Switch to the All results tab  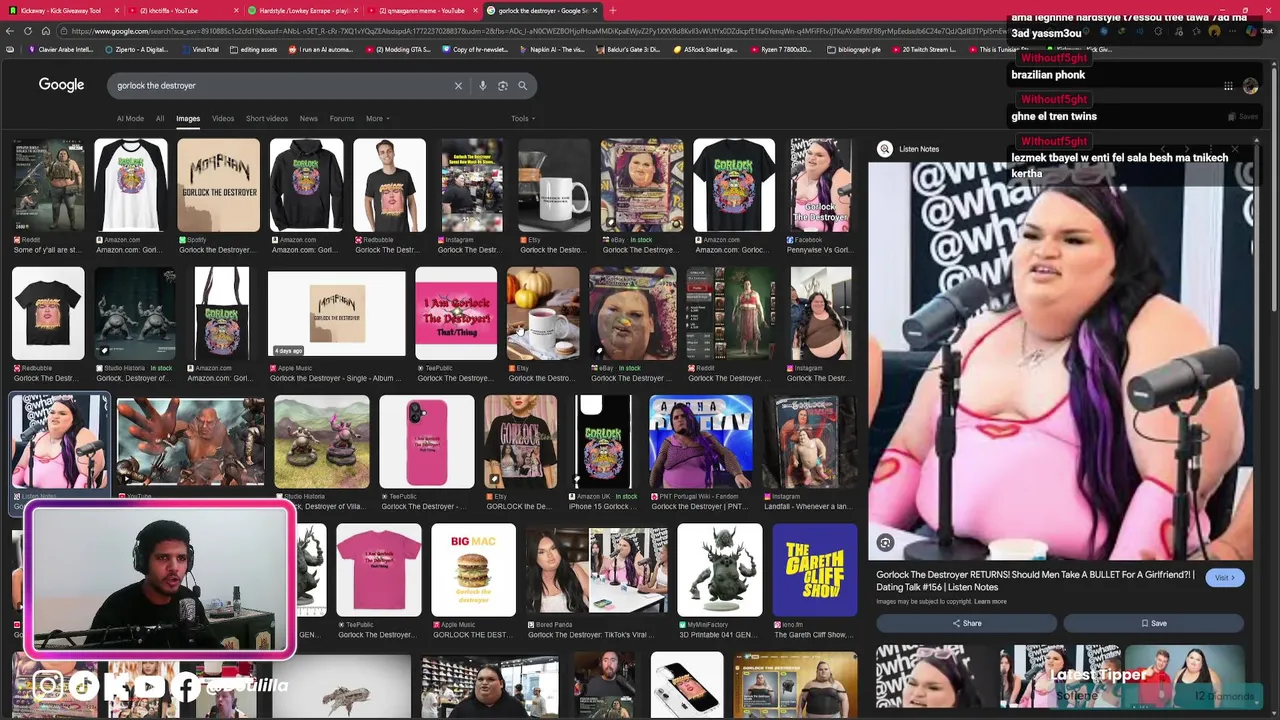point(160,119)
